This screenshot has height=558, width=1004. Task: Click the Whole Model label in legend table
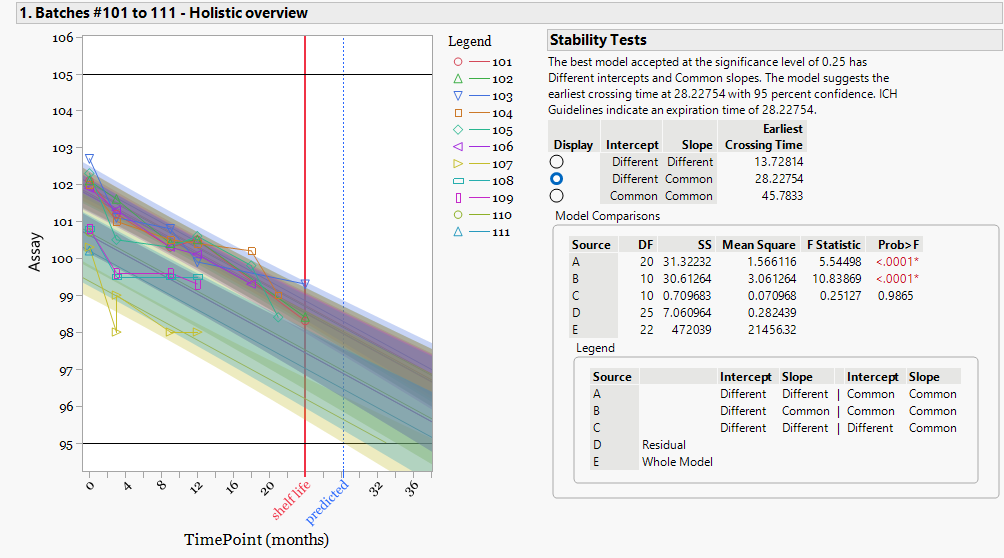click(x=677, y=462)
